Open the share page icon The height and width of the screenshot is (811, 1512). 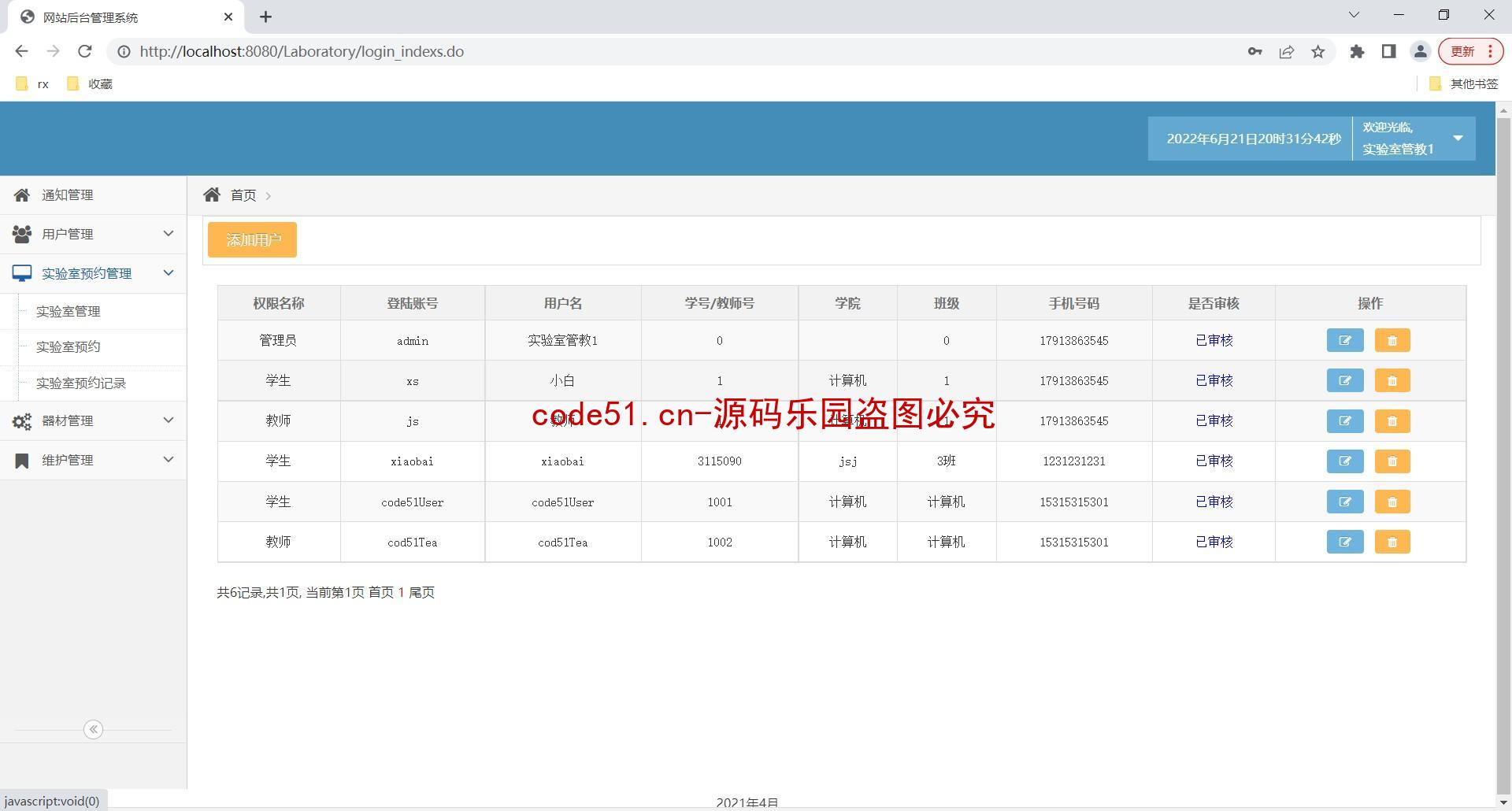pos(1286,52)
